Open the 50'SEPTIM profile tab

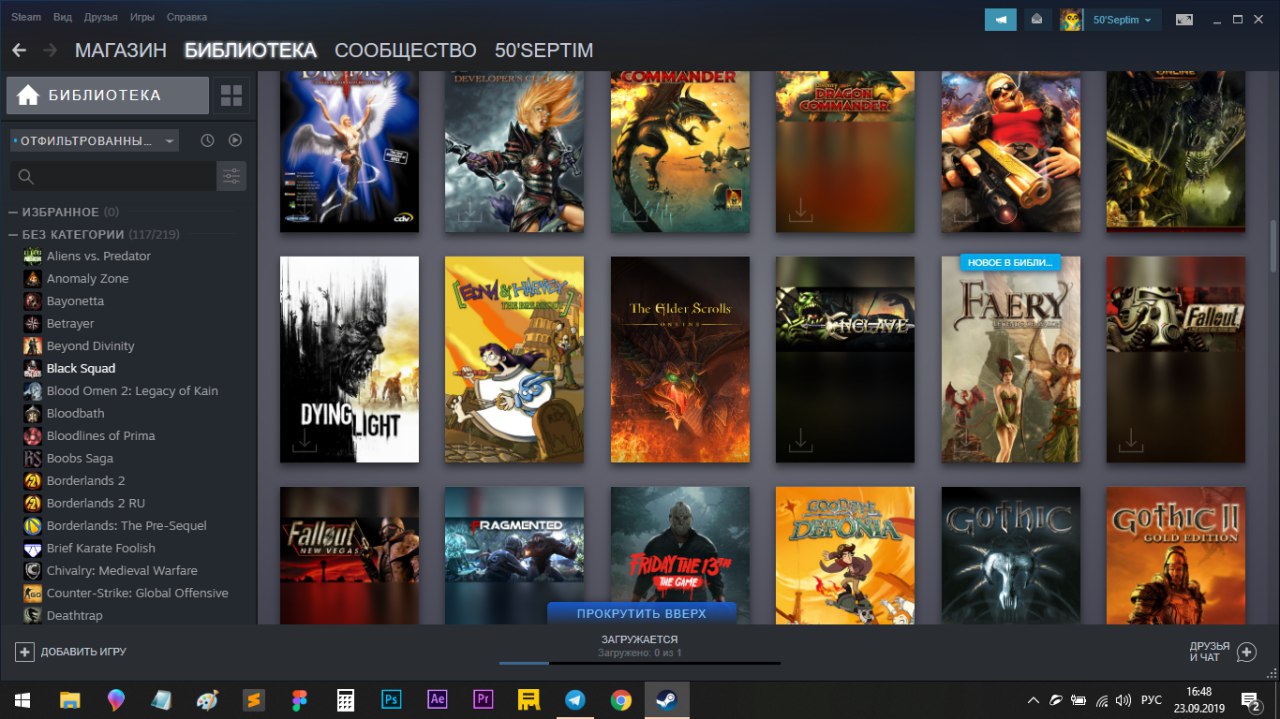[x=544, y=50]
